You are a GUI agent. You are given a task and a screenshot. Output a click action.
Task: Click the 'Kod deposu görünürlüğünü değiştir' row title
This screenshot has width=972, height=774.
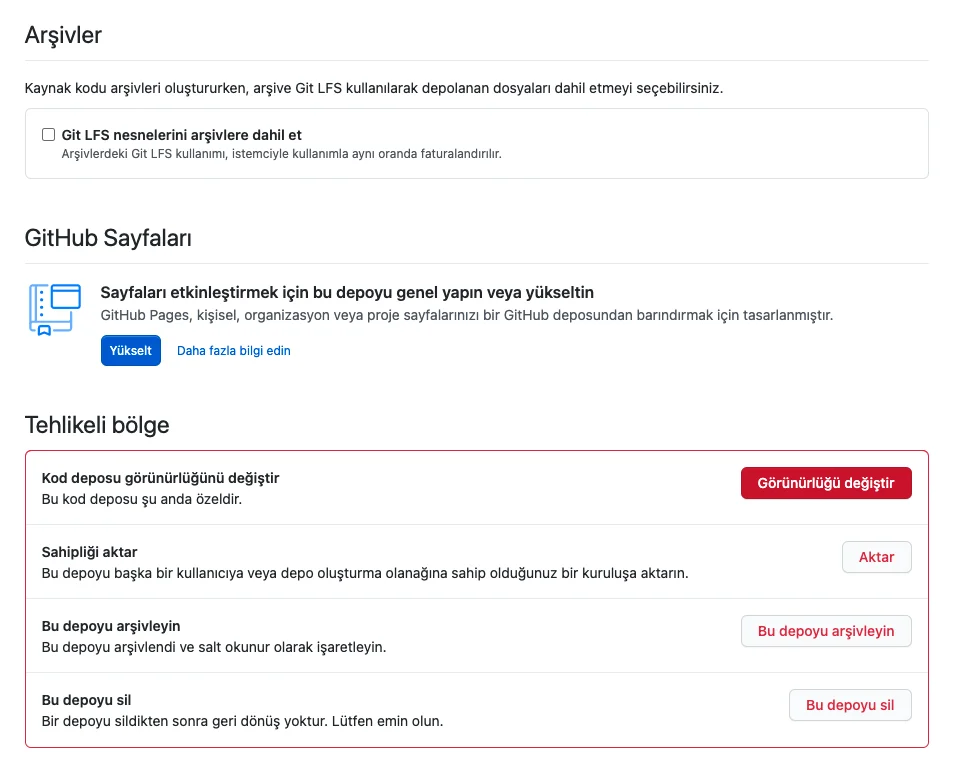160,478
